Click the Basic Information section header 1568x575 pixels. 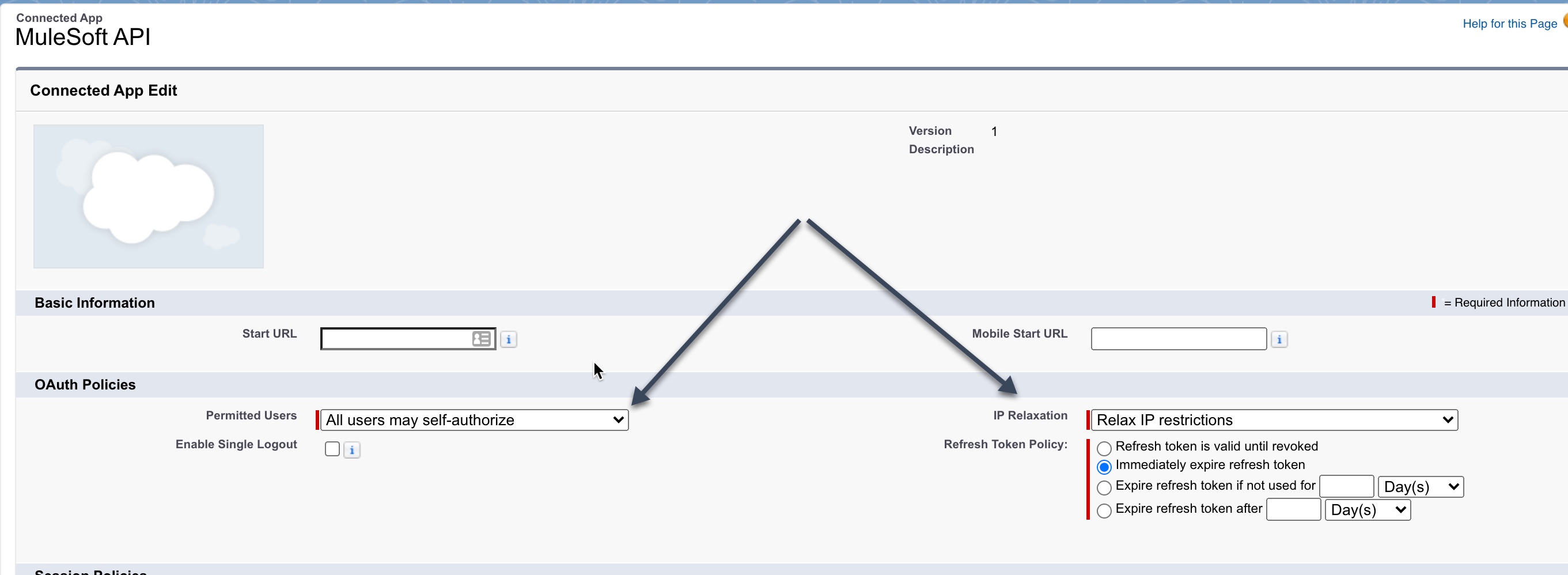[94, 302]
